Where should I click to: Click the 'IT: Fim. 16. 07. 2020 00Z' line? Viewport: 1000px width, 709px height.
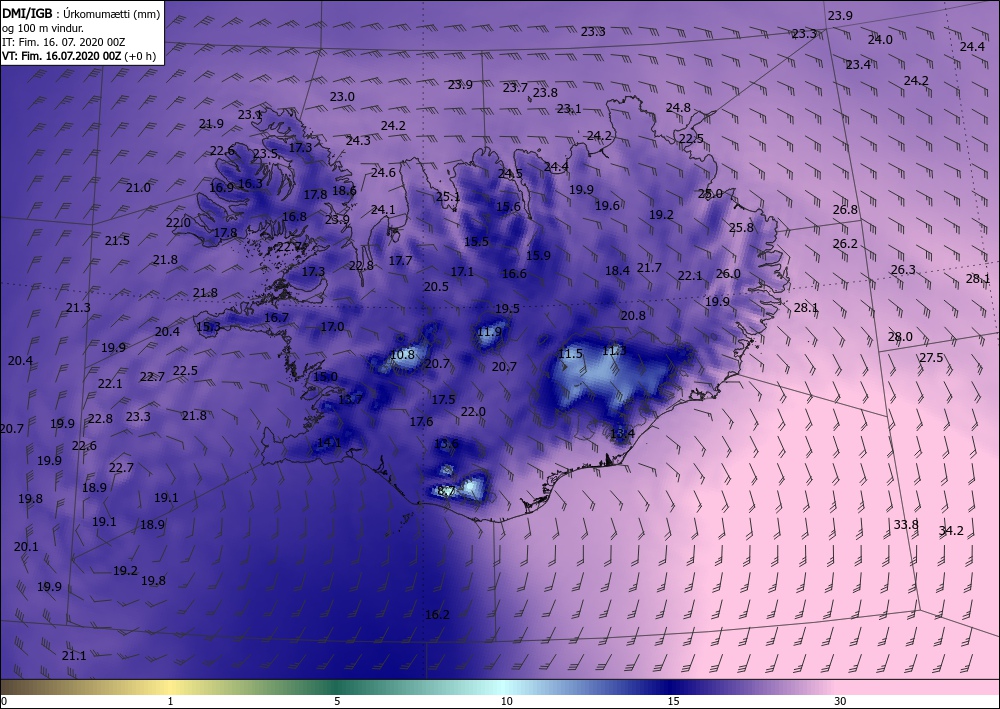coord(64,42)
